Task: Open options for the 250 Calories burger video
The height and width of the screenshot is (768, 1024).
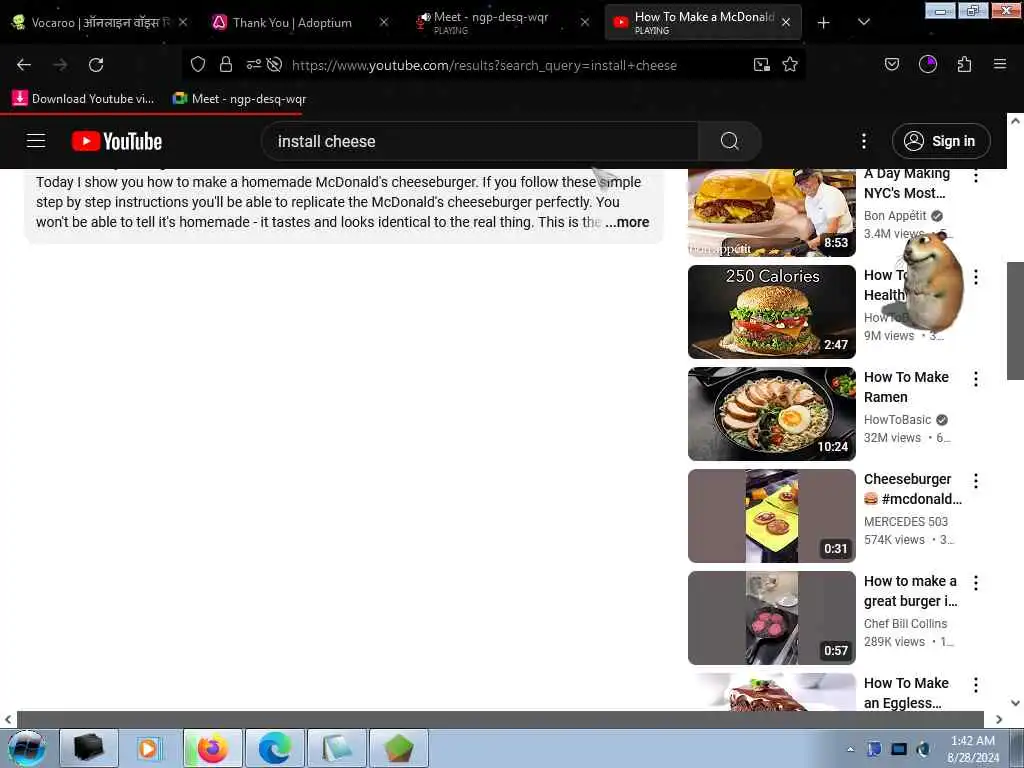Action: point(976,277)
